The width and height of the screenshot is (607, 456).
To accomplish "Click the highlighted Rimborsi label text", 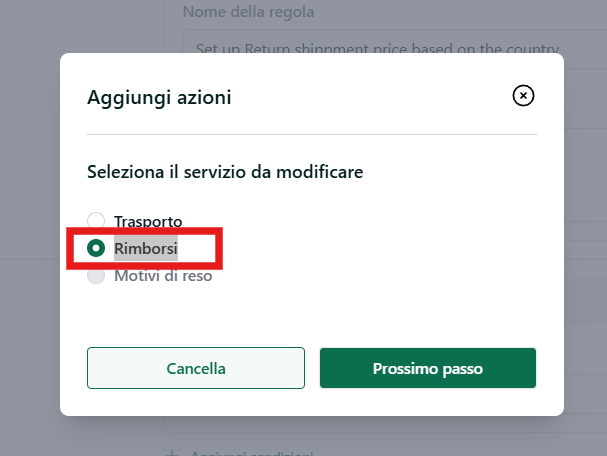I will click(146, 248).
